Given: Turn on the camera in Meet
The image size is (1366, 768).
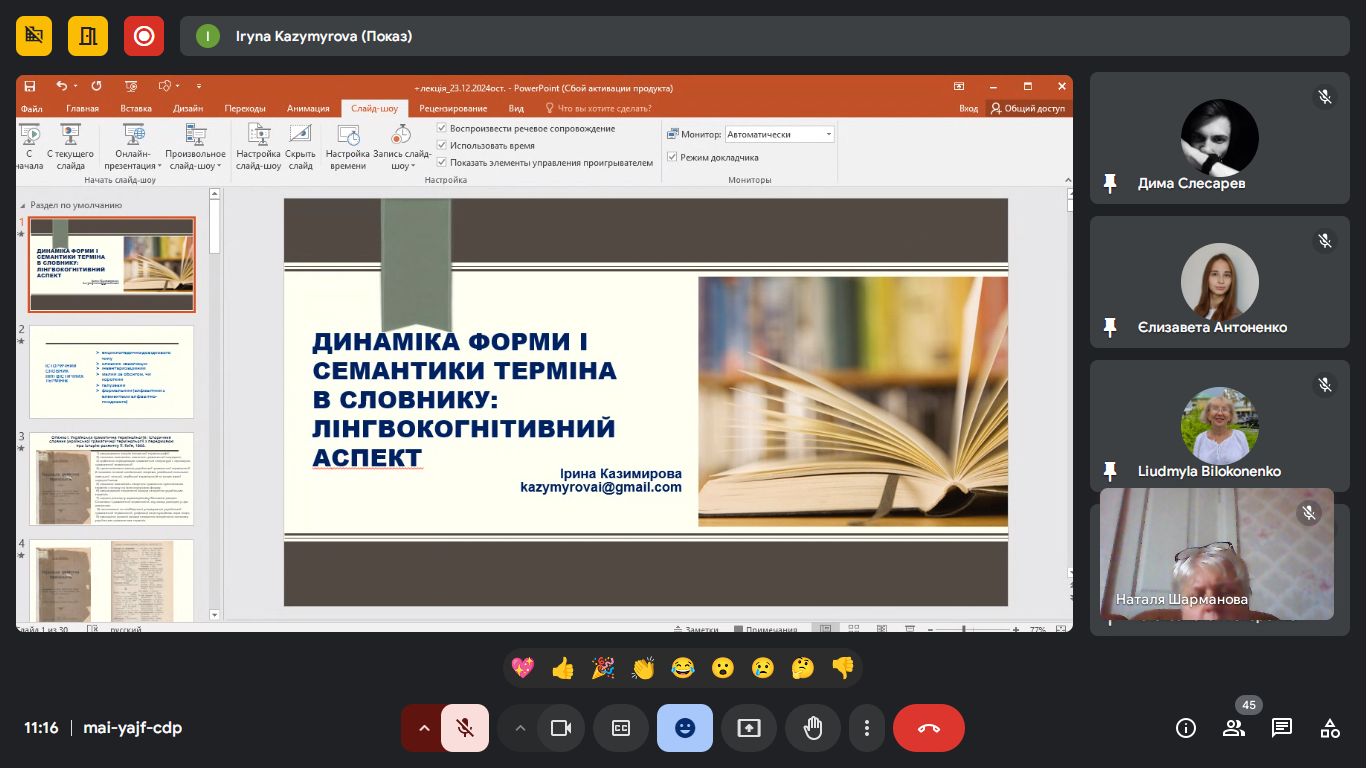Looking at the screenshot, I should (561, 728).
